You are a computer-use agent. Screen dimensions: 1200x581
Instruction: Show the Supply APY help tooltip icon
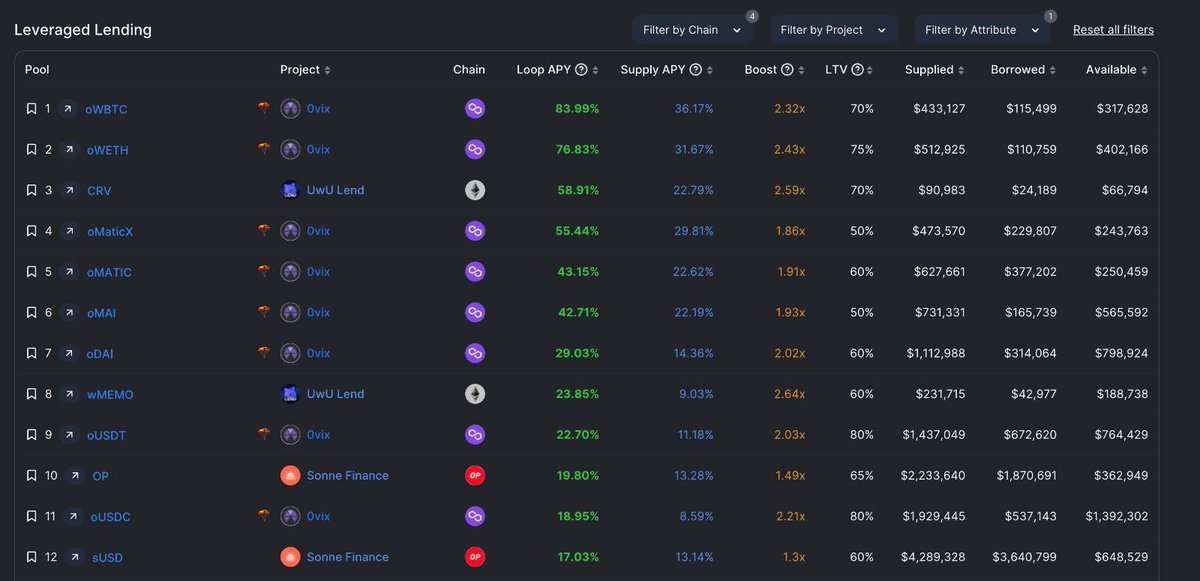(x=696, y=70)
